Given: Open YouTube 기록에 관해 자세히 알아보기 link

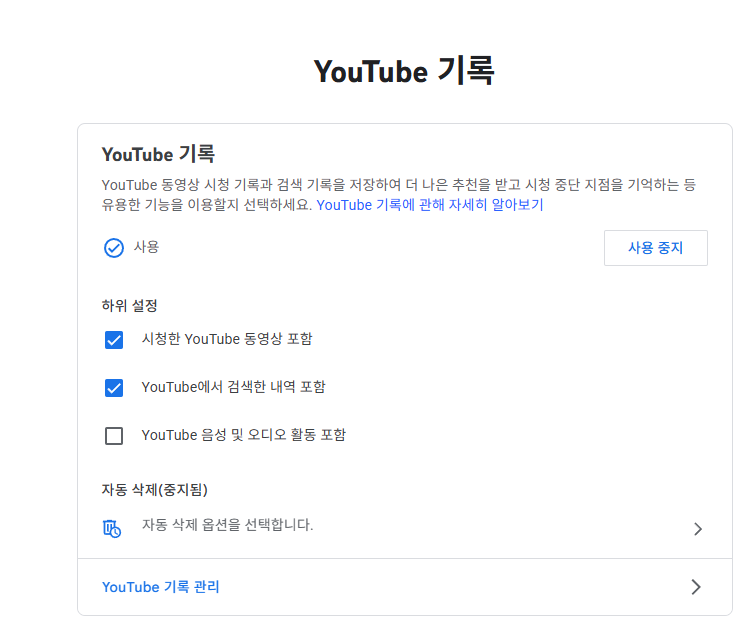Looking at the screenshot, I should pyautogui.click(x=430, y=205).
